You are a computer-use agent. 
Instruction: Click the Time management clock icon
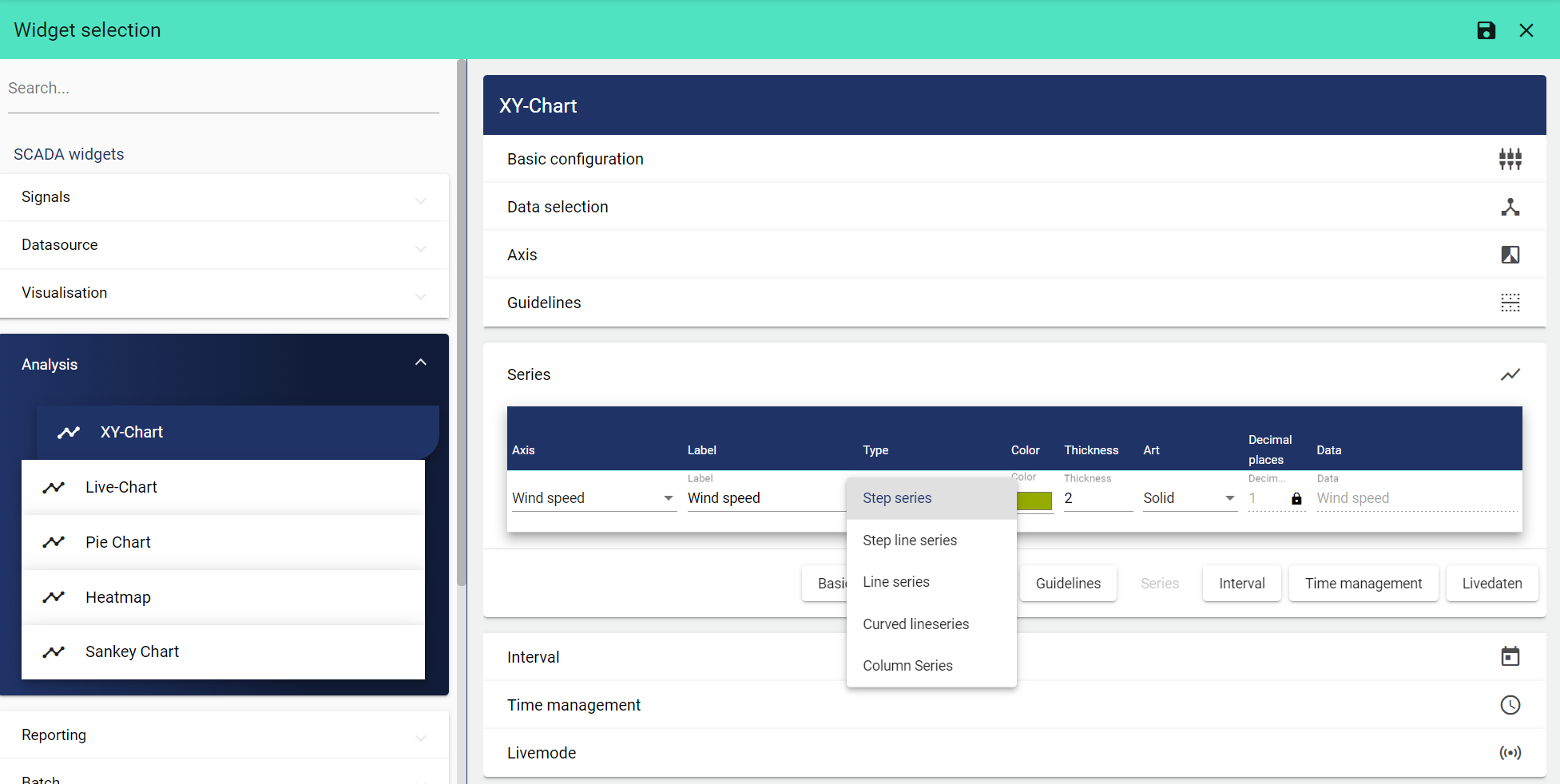point(1510,705)
